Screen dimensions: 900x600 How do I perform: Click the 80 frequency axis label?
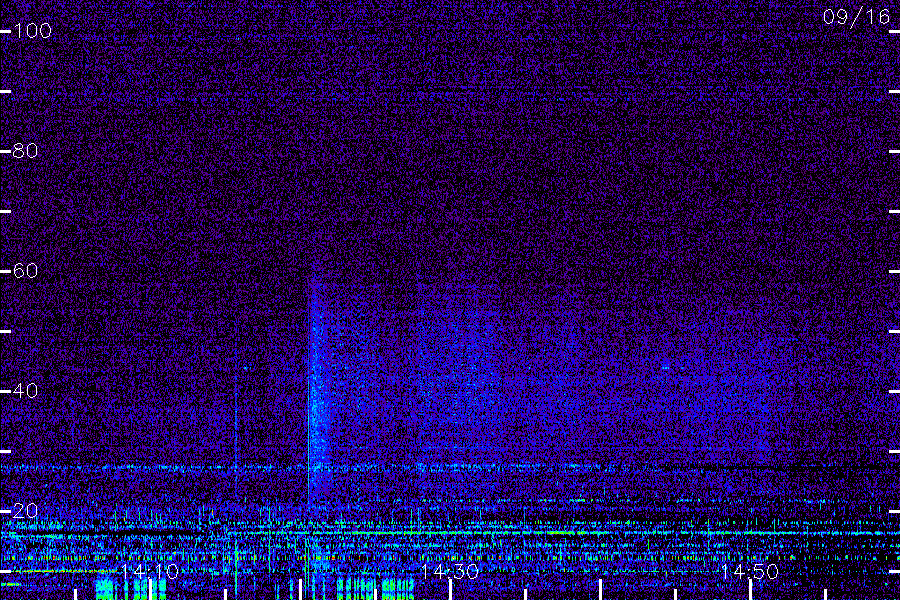(26, 150)
